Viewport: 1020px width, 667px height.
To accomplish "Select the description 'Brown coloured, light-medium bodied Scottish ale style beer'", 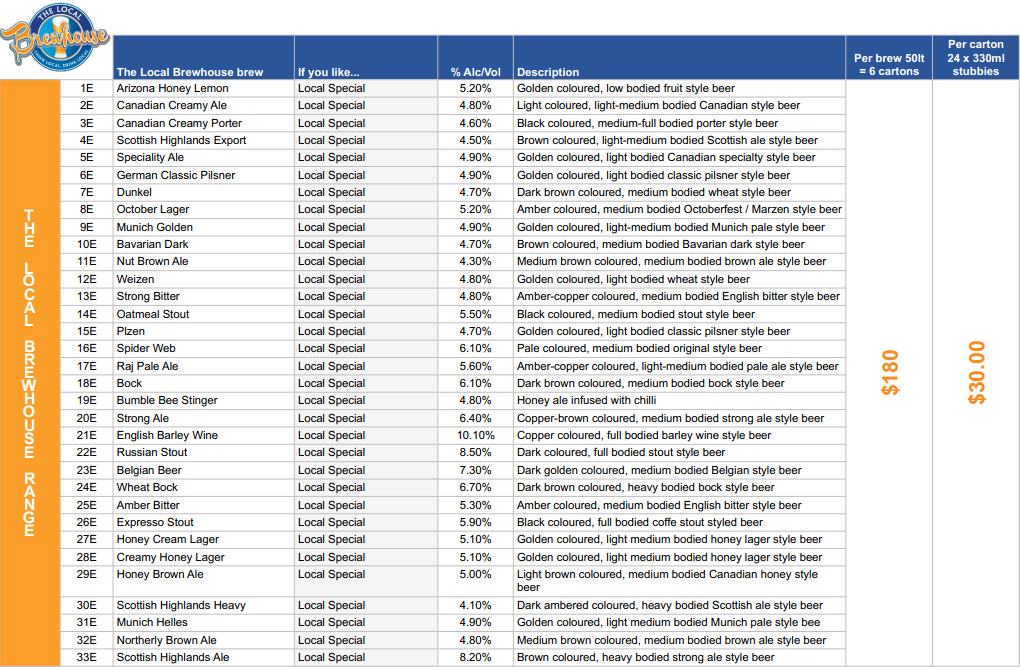I will pyautogui.click(x=667, y=140).
